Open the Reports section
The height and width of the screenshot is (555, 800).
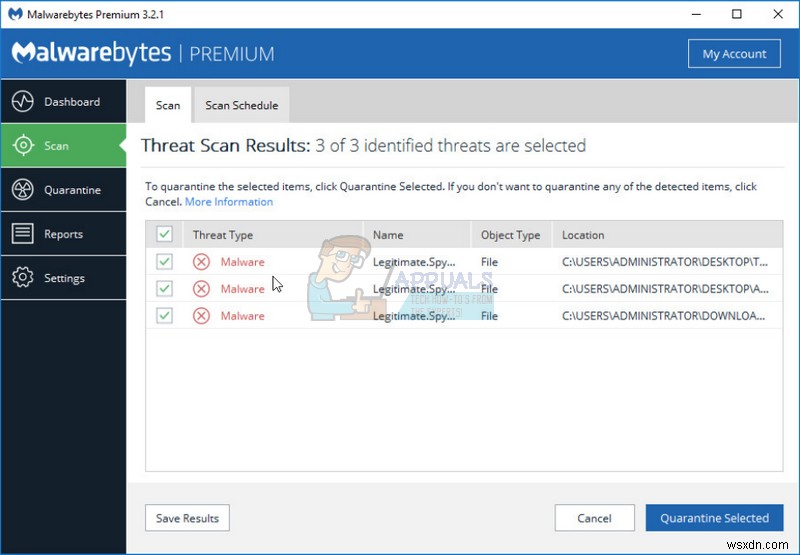point(63,234)
